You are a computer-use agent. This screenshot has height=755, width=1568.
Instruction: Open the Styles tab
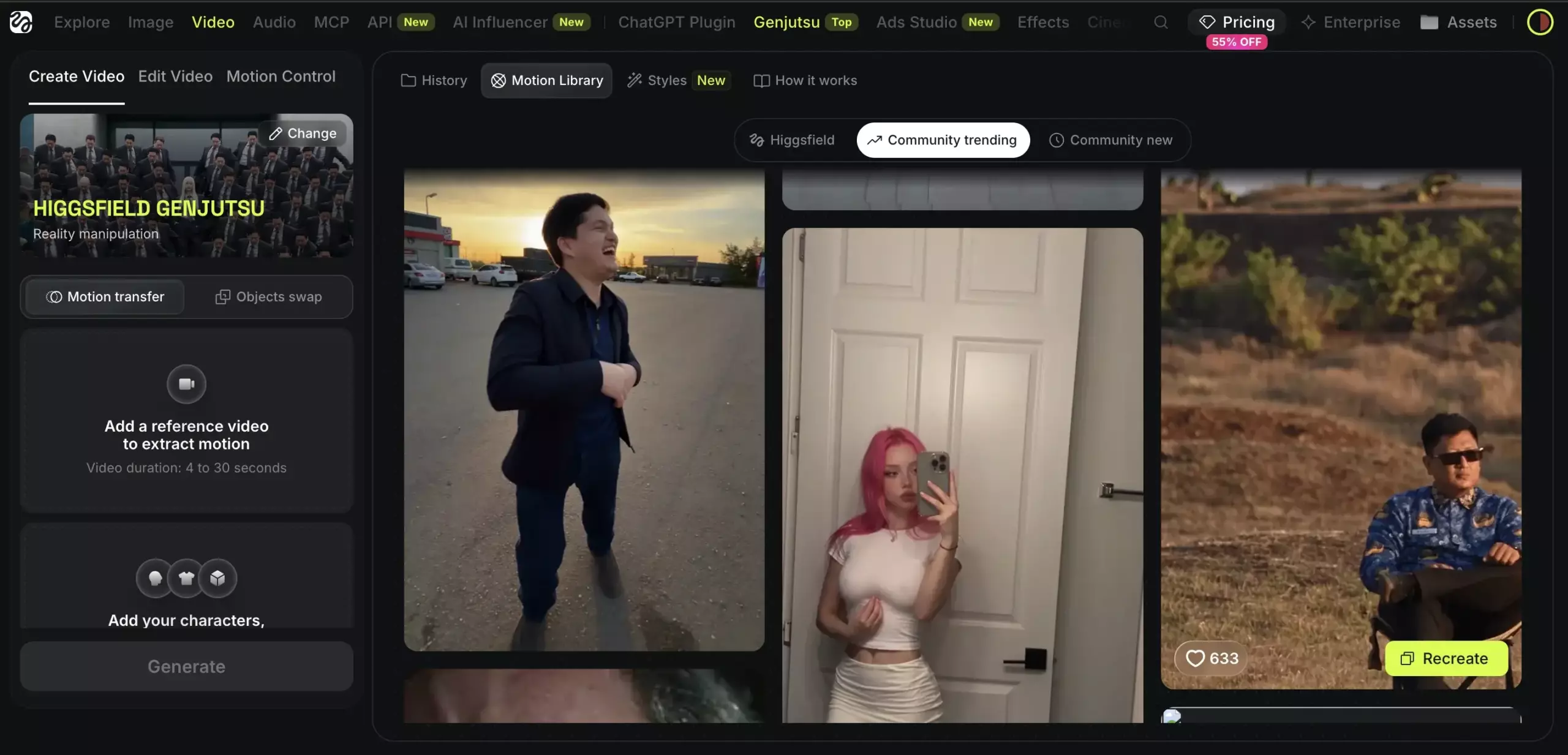pyautogui.click(x=678, y=80)
